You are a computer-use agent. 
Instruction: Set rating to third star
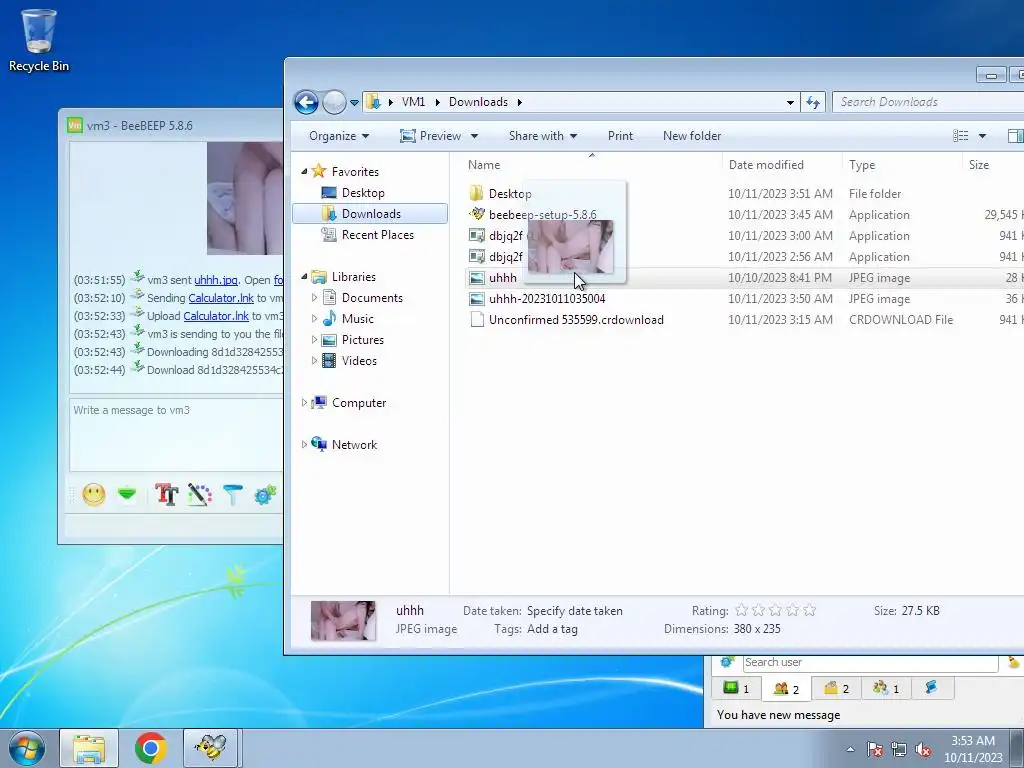click(775, 610)
